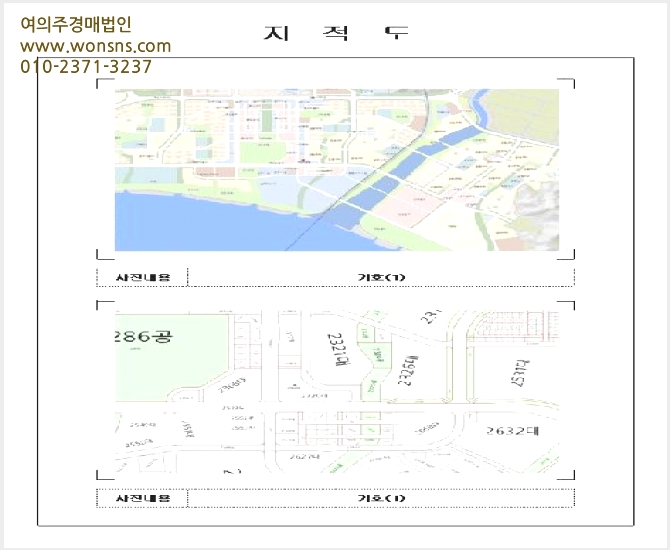The height and width of the screenshot is (550, 670).
Task: Click the 286공 parcel label
Action: tap(144, 336)
